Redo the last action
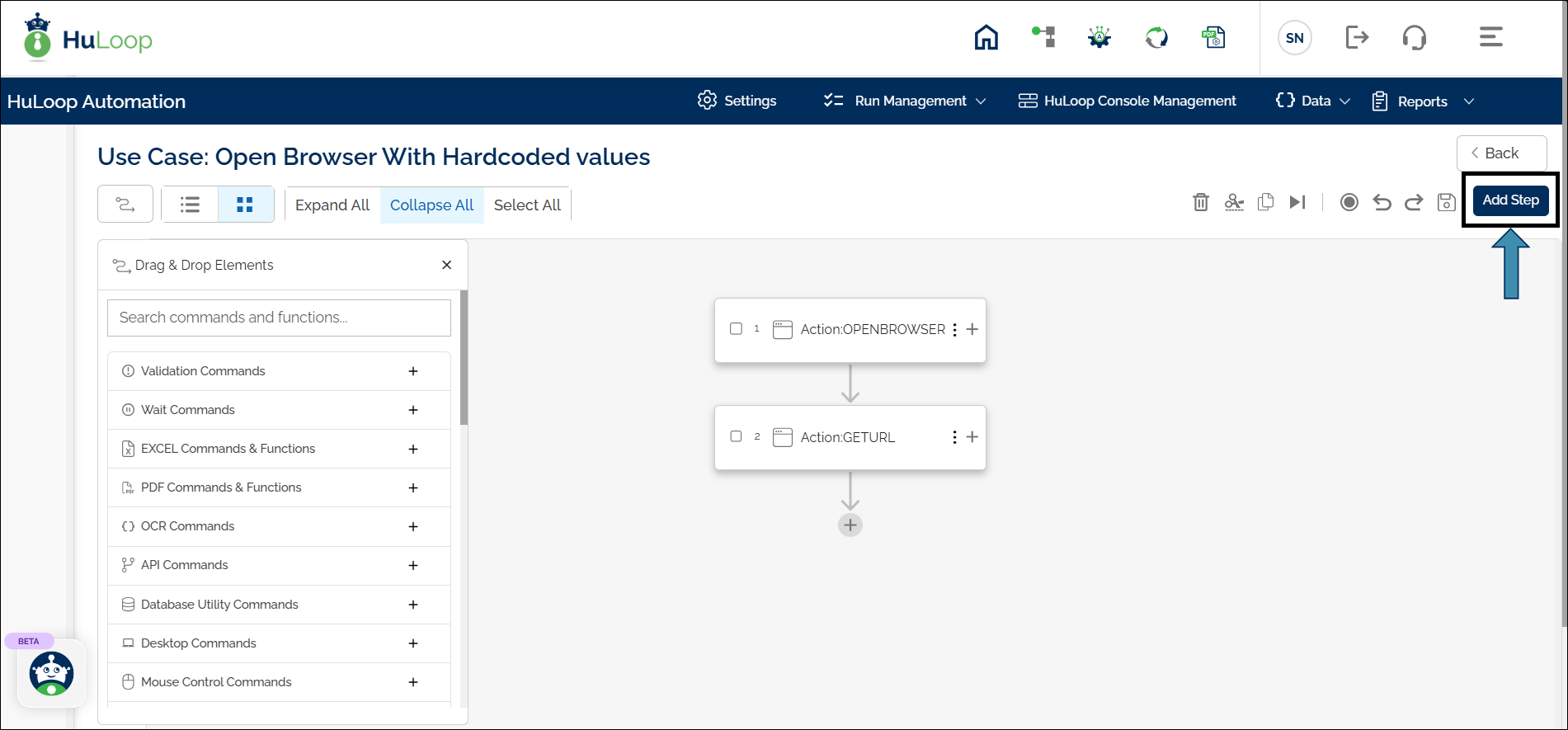 [1414, 202]
